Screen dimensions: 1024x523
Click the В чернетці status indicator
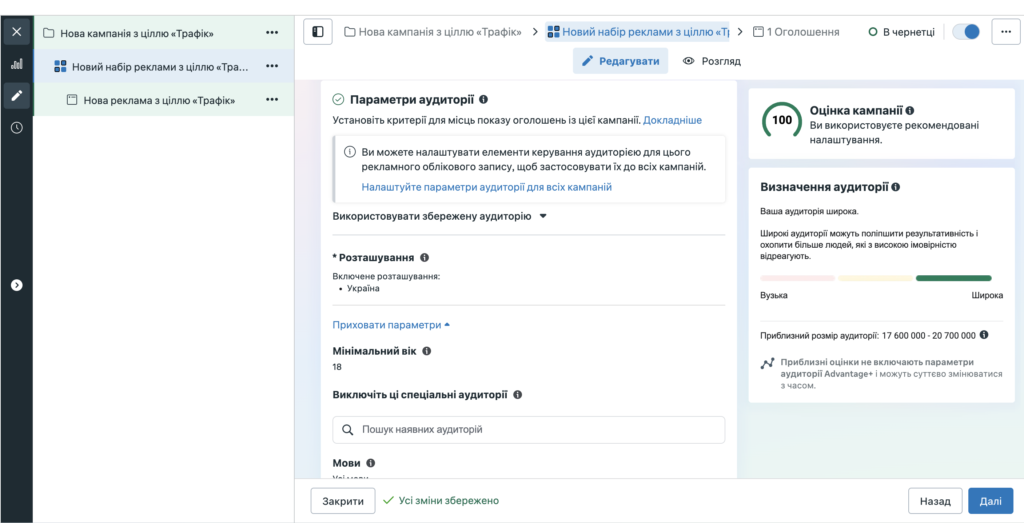coord(902,31)
